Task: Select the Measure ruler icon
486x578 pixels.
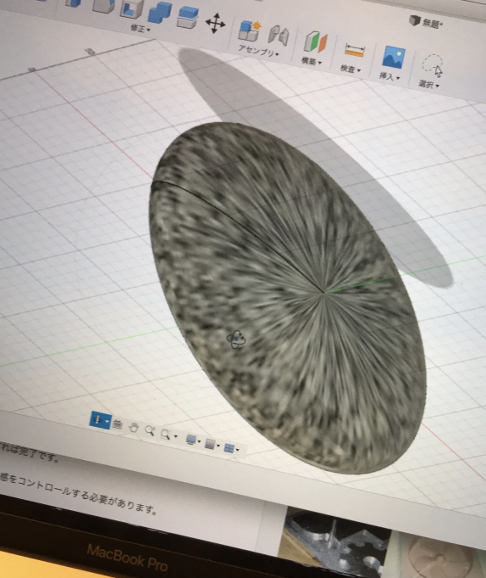Action: click(x=354, y=50)
